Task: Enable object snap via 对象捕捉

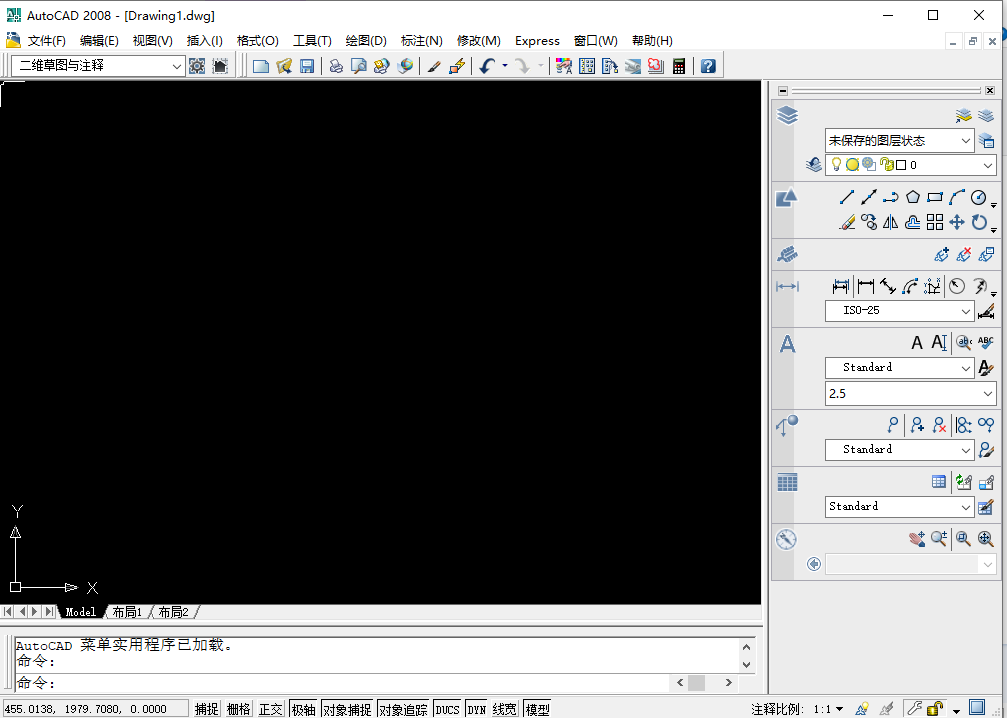Action: [x=346, y=708]
